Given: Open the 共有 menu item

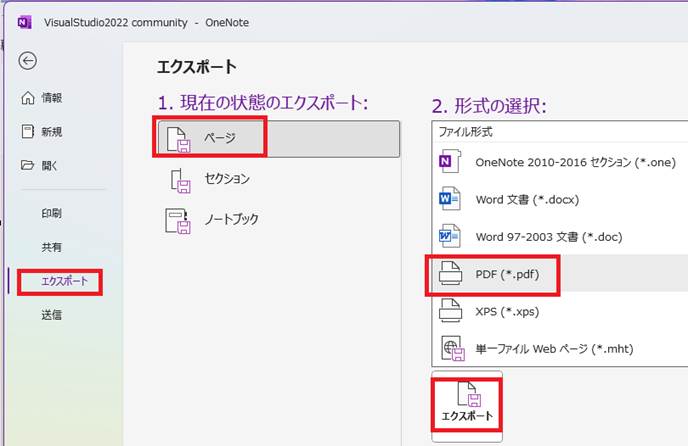Looking at the screenshot, I should (52, 247).
